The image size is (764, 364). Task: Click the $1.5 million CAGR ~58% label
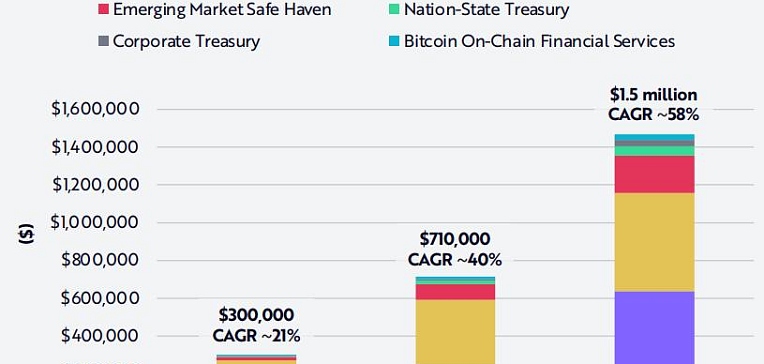(x=653, y=104)
